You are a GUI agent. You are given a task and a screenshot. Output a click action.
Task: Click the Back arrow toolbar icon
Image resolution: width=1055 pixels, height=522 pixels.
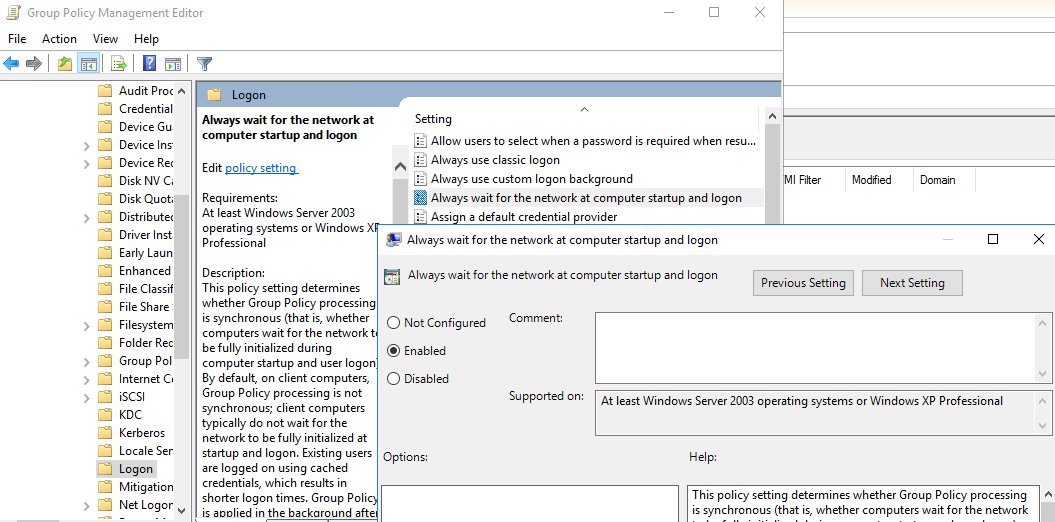(11, 64)
